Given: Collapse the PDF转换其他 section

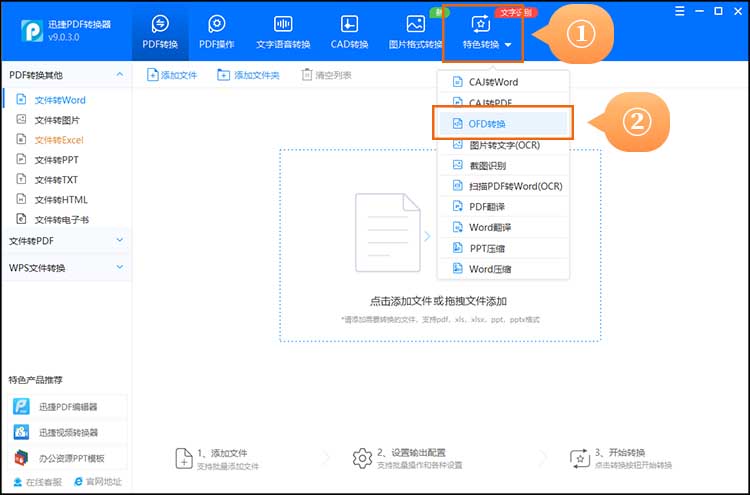Looking at the screenshot, I should (x=120, y=75).
